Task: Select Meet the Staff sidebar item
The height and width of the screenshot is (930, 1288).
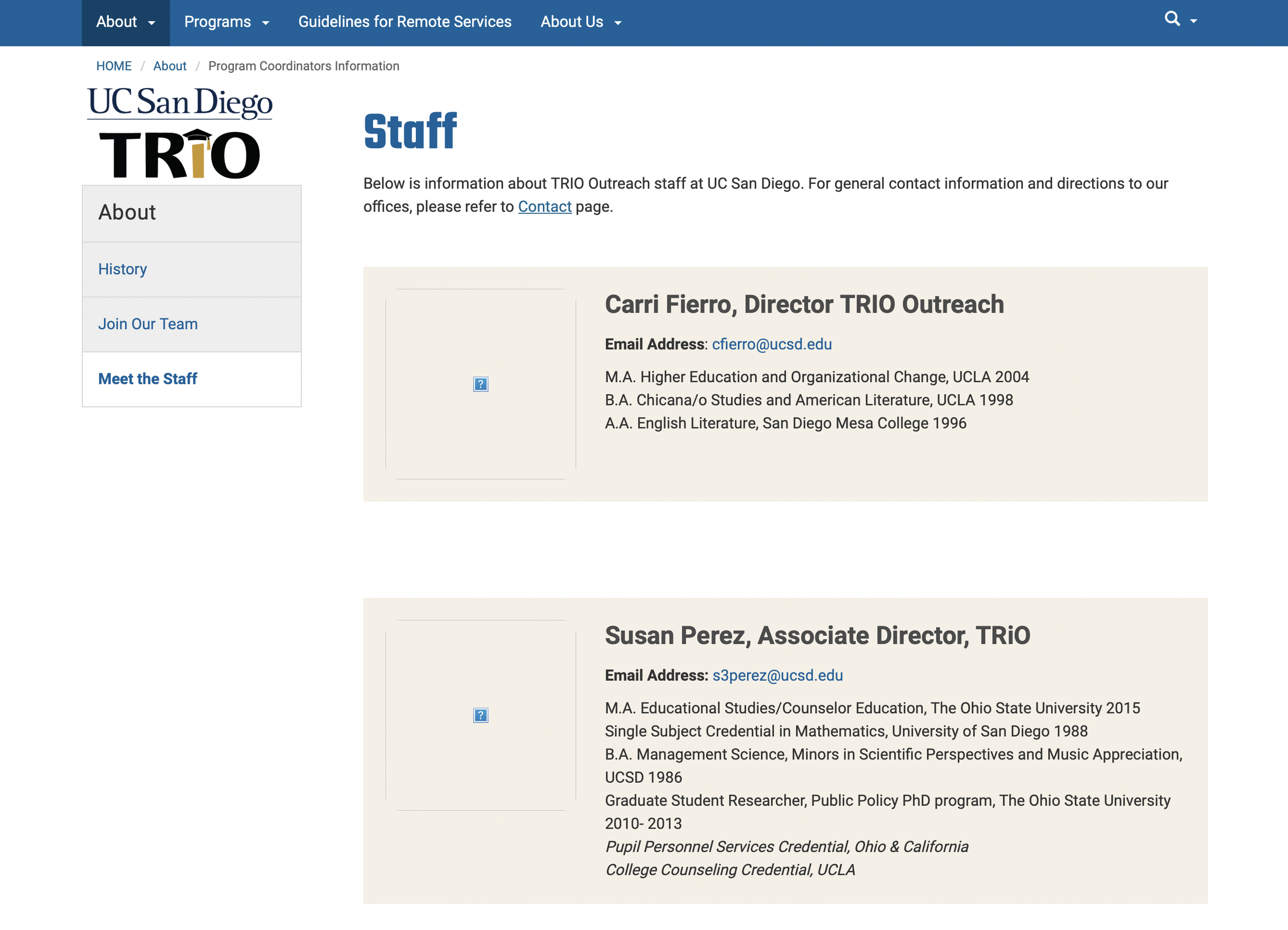Action: click(x=148, y=379)
